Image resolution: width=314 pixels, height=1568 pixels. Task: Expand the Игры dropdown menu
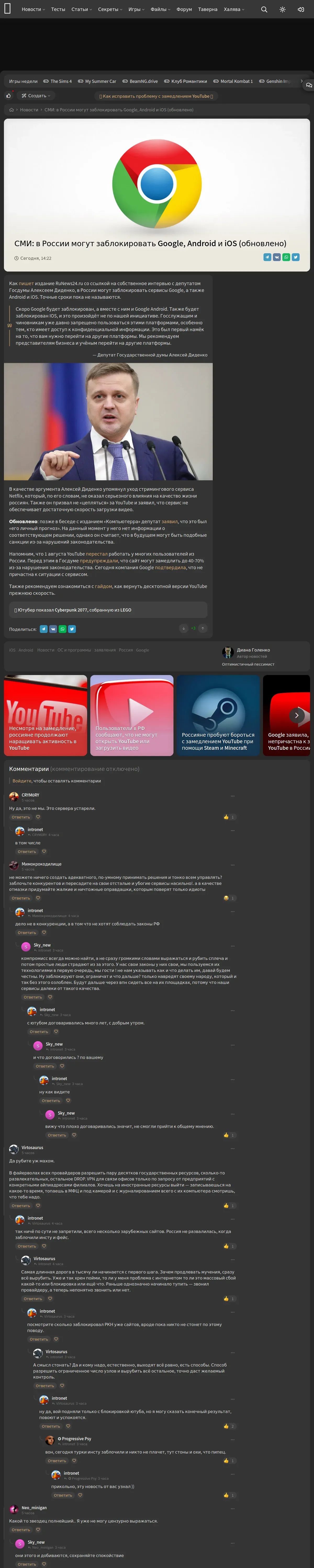tap(136, 9)
